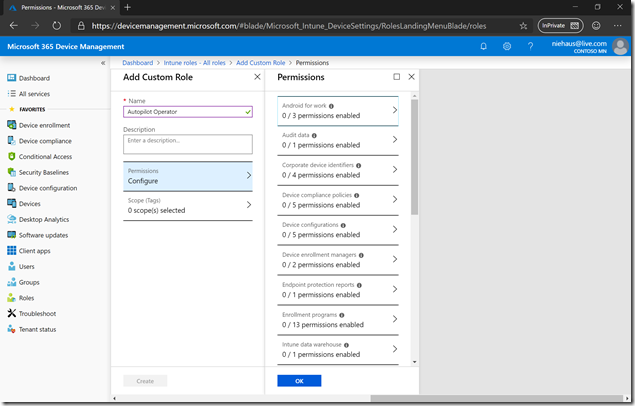This screenshot has height=406, width=635.
Task: Click the notifications bell icon
Action: [x=484, y=46]
